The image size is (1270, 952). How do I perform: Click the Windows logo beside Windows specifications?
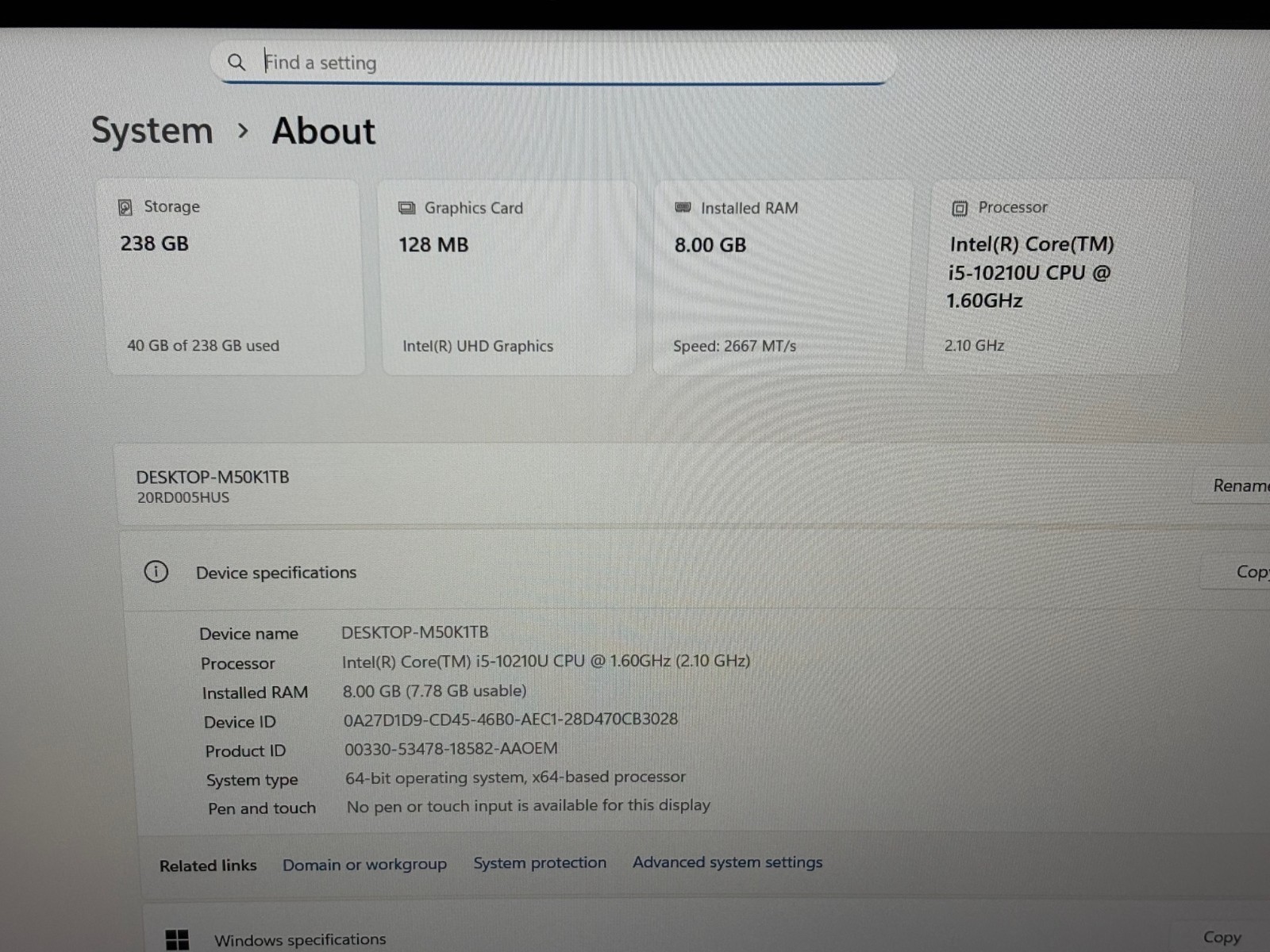[177, 940]
